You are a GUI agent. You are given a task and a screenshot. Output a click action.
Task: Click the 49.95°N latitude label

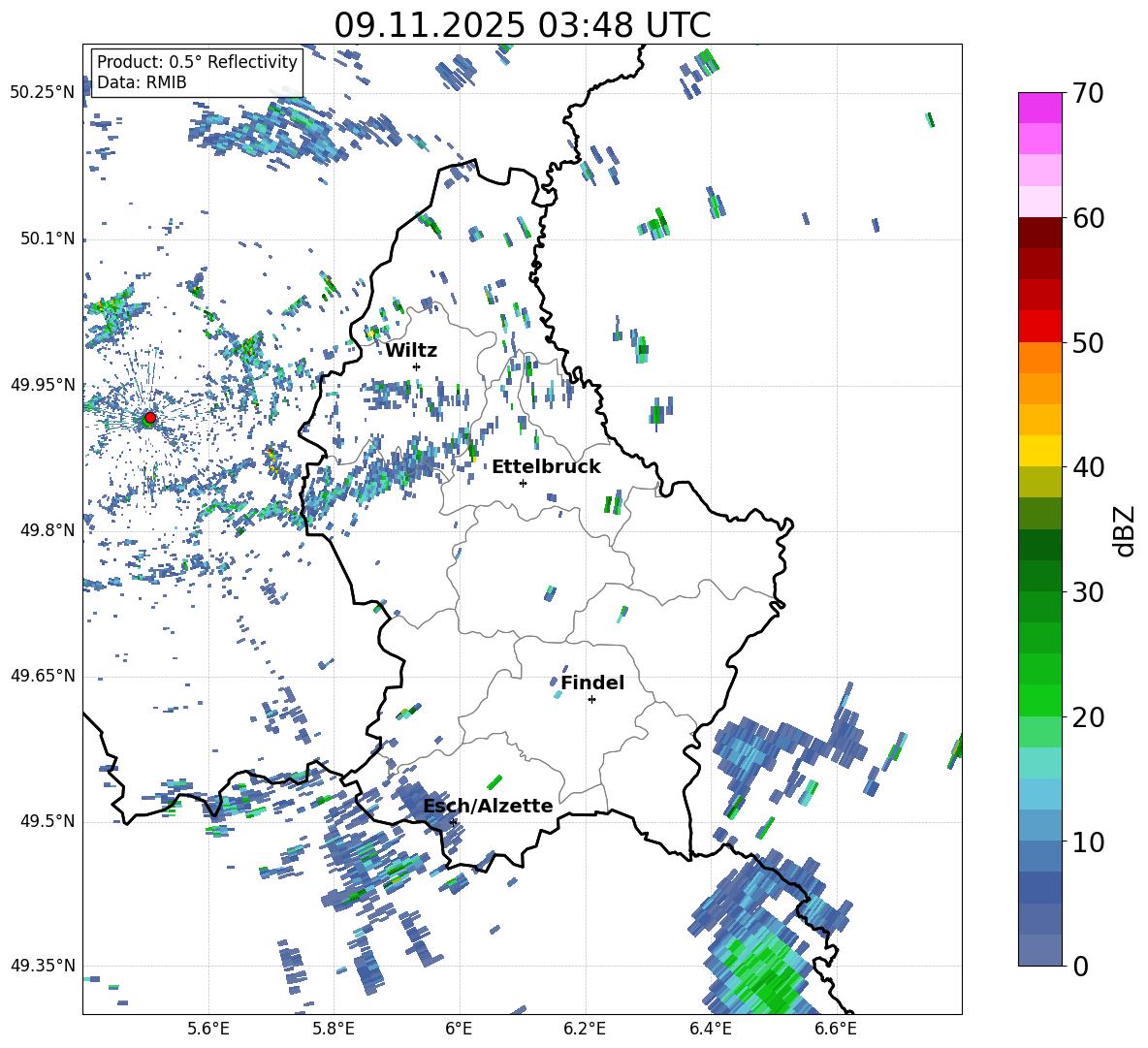(43, 385)
